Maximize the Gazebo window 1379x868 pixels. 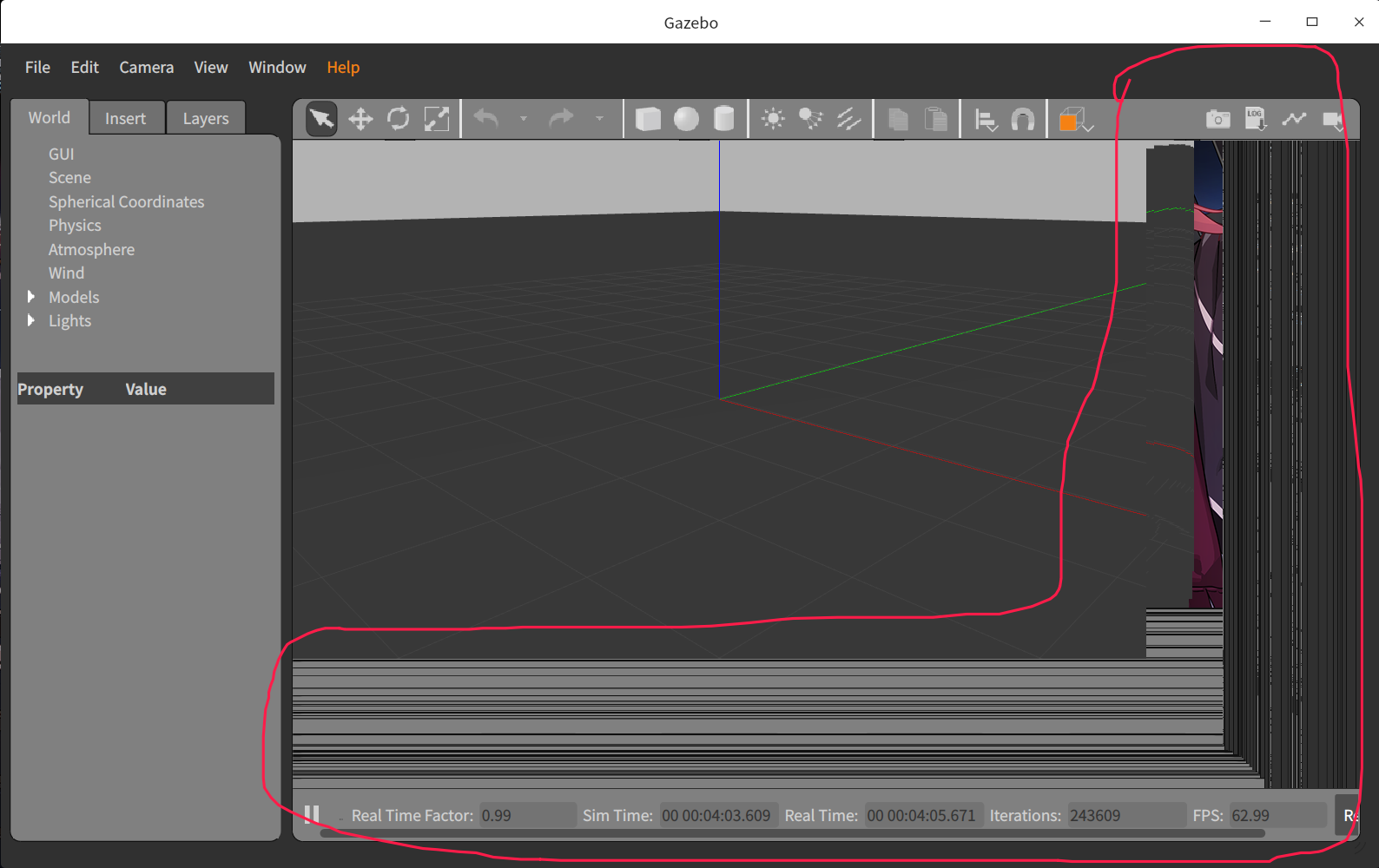point(1312,22)
